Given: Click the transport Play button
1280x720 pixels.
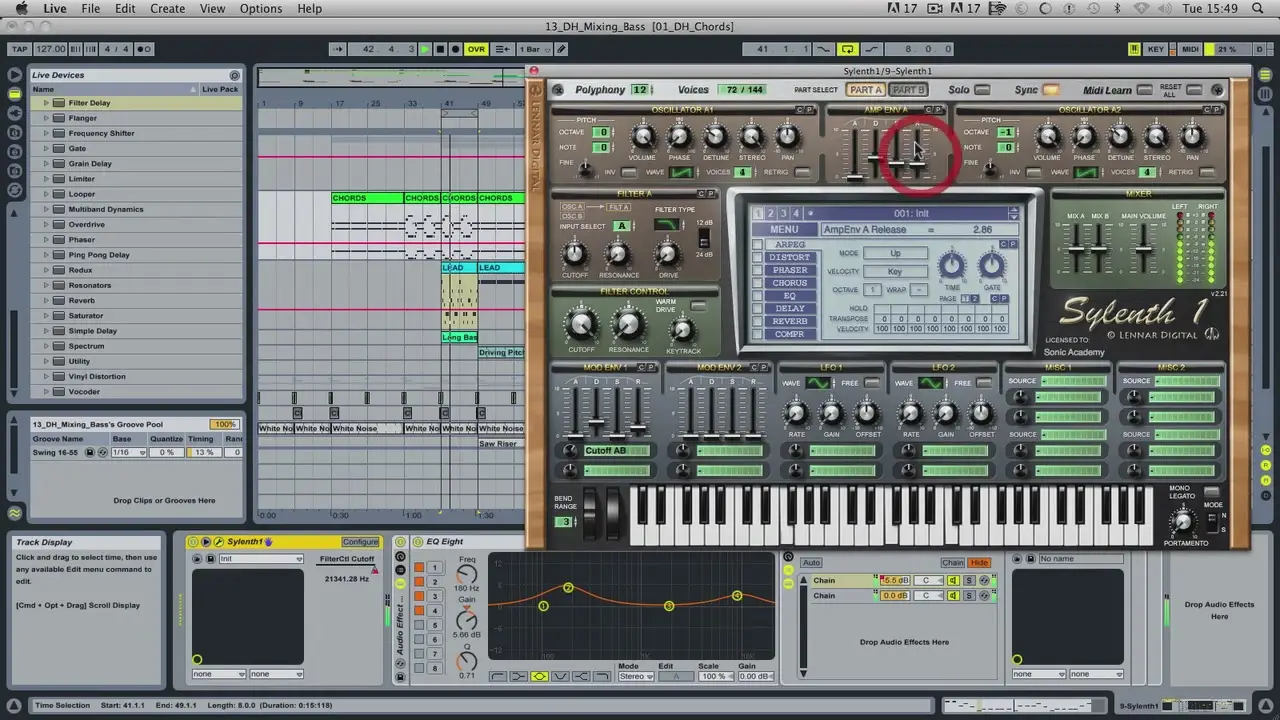Looking at the screenshot, I should click(425, 49).
